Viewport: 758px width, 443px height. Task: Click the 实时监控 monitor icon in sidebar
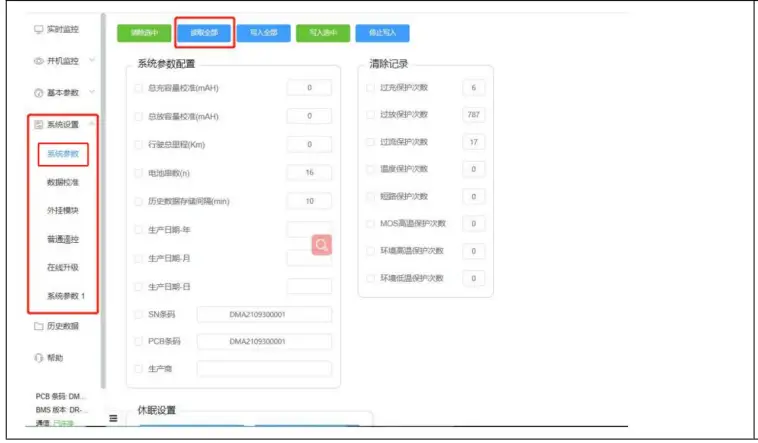click(39, 30)
